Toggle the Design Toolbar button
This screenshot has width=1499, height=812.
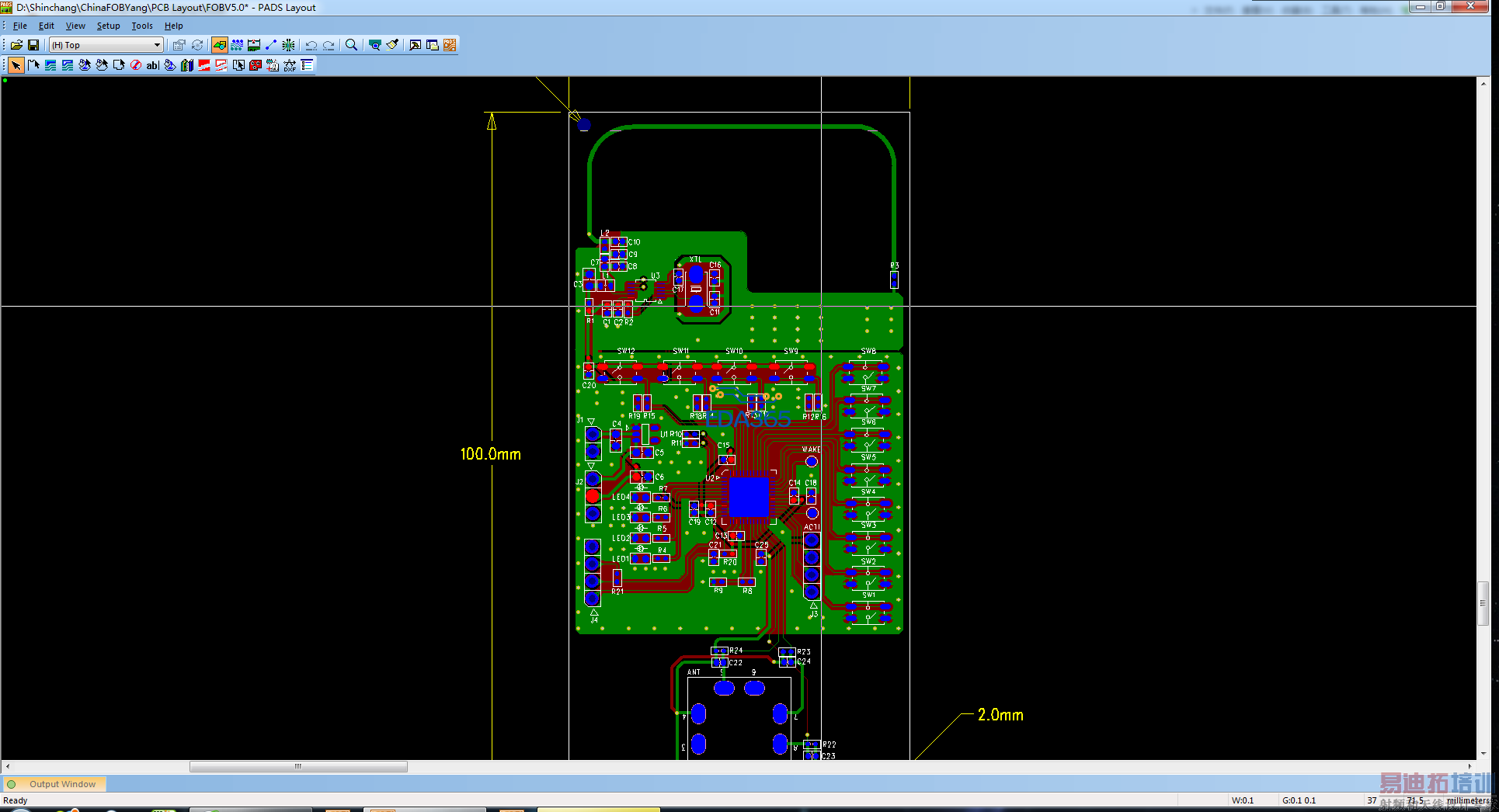tap(237, 45)
